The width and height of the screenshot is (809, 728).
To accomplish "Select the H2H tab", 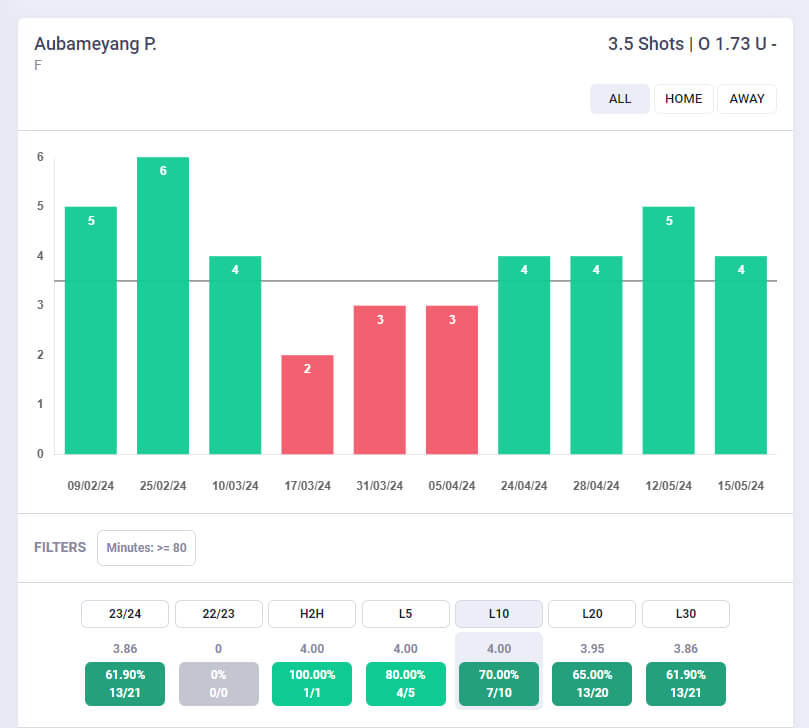I will click(x=312, y=613).
